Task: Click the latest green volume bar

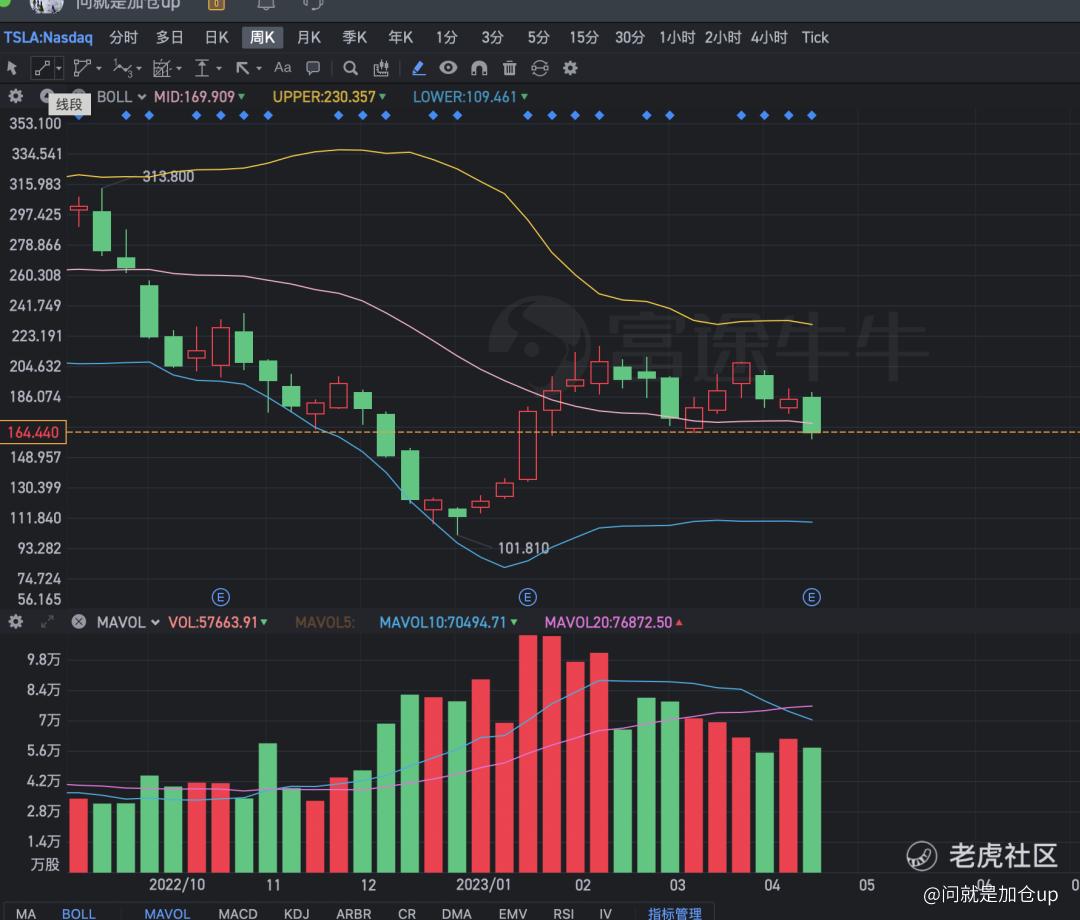Action: point(812,811)
